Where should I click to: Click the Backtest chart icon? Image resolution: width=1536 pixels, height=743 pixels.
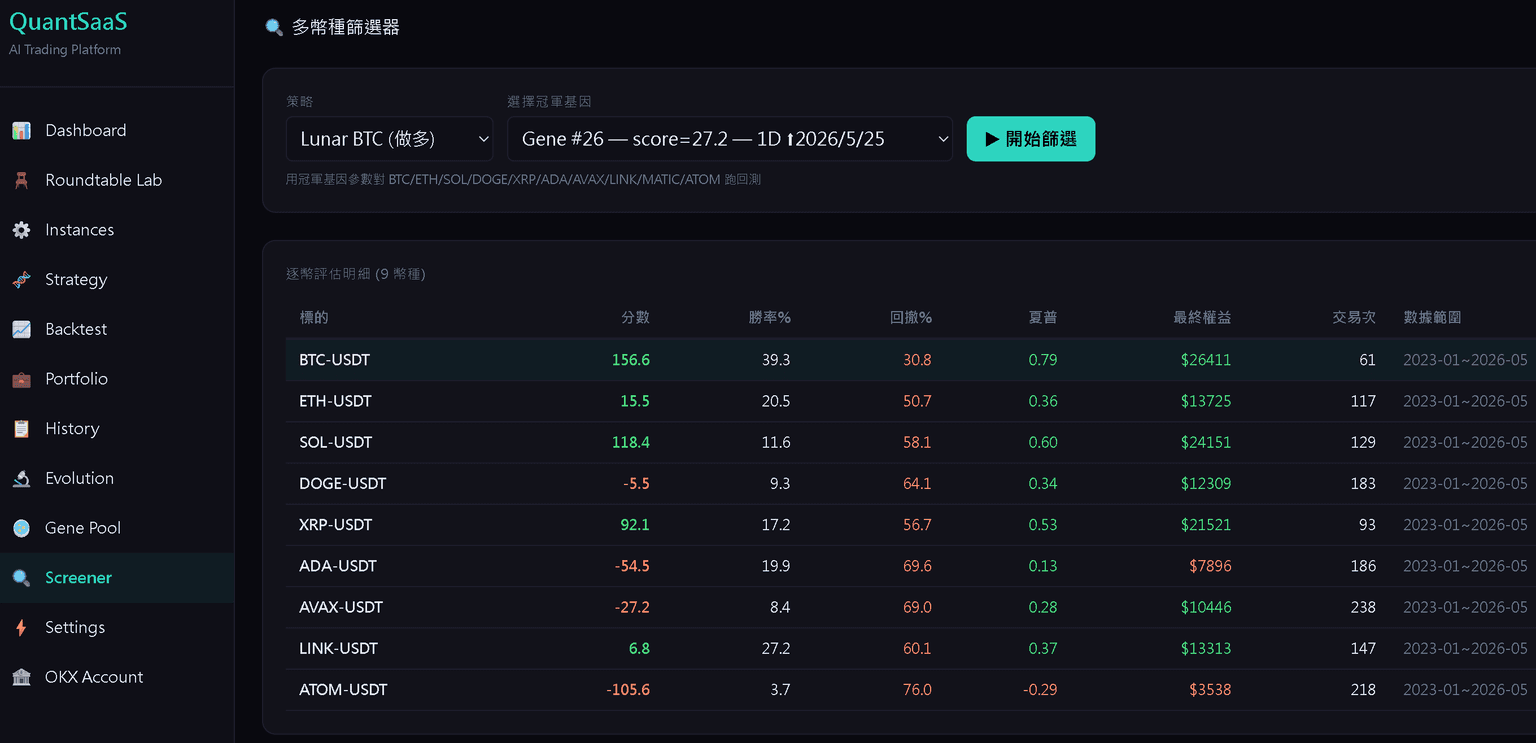(21, 329)
